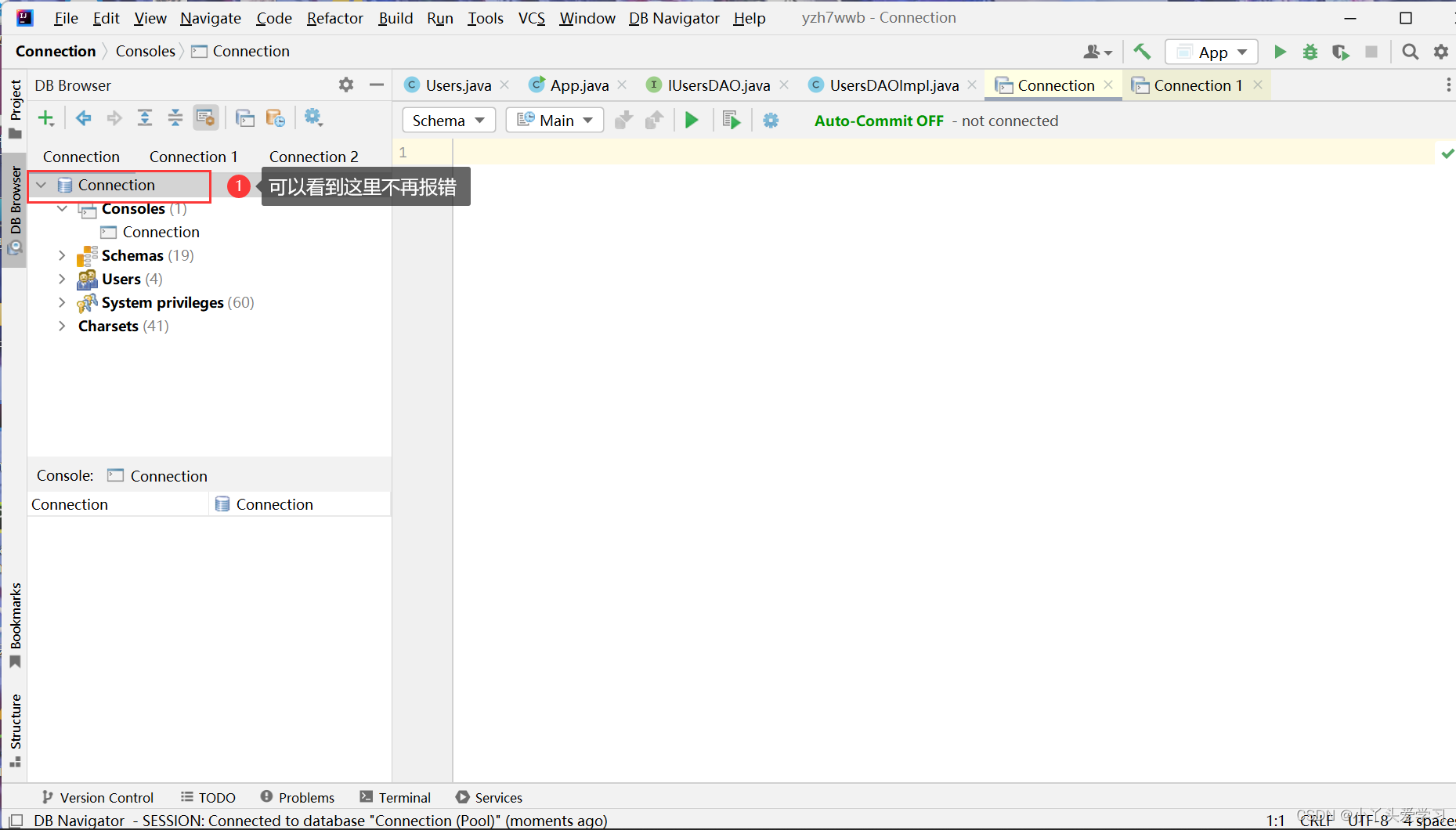
Task: Open DB Browser panel options gear
Action: [346, 85]
